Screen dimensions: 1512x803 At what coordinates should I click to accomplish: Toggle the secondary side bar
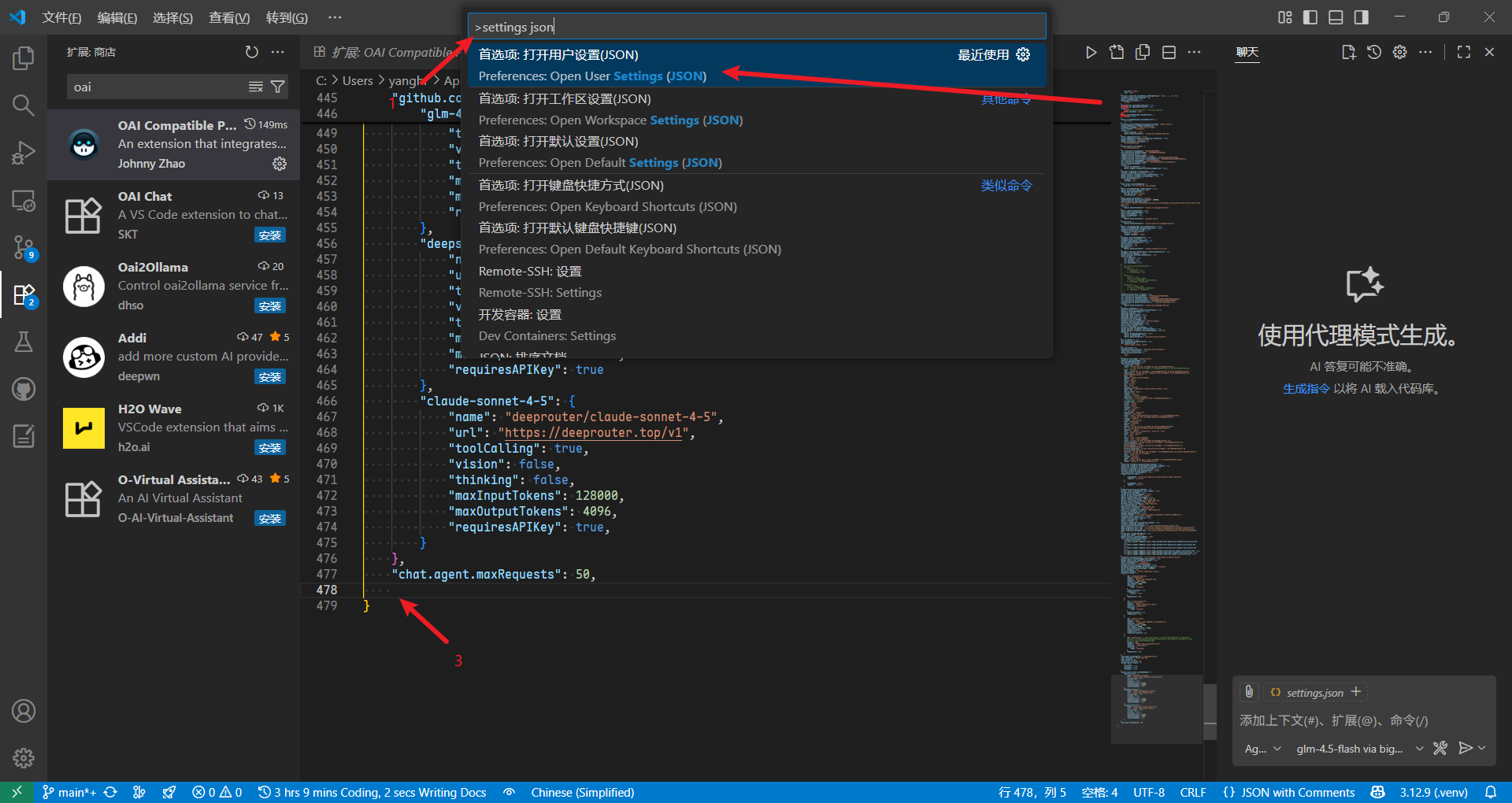coord(1361,17)
